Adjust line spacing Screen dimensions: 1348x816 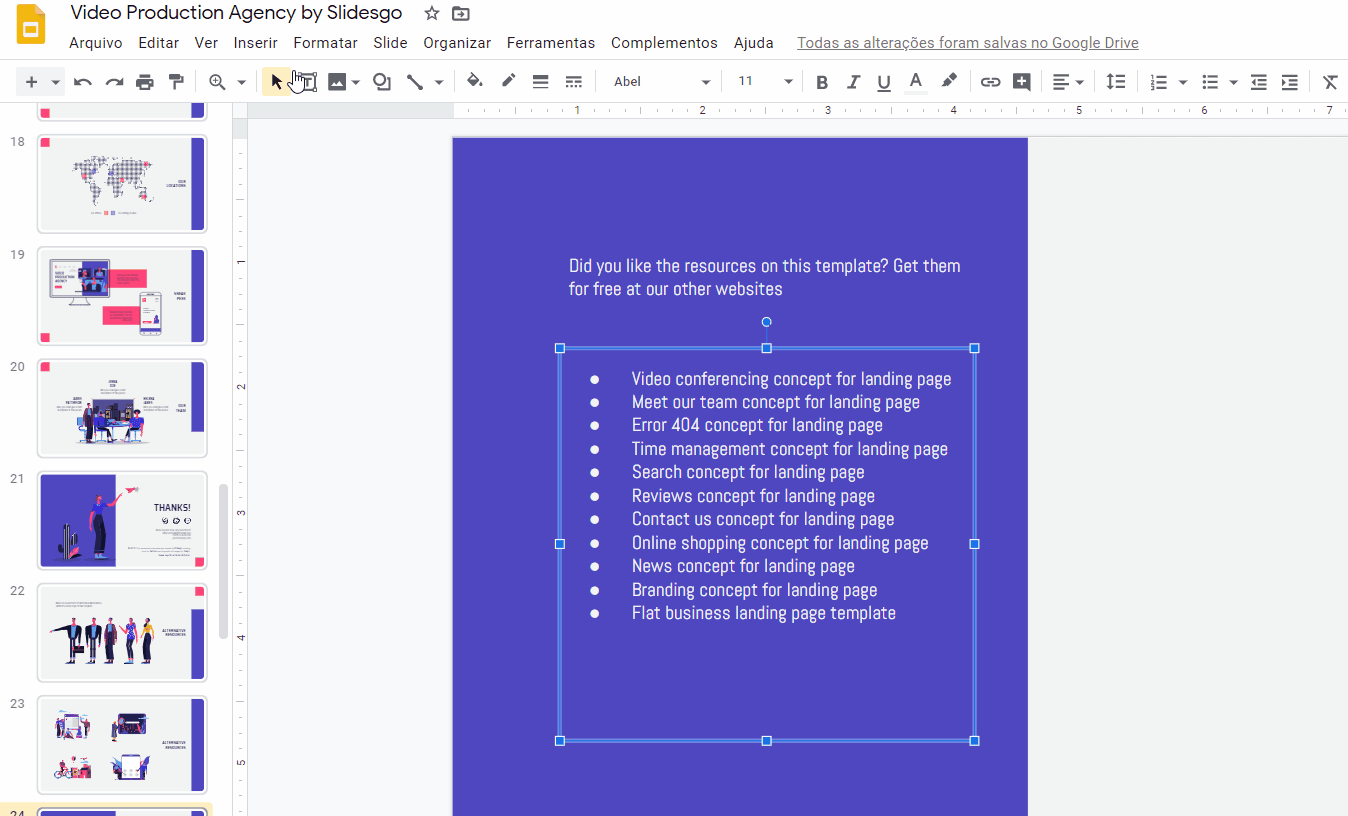[x=1115, y=82]
